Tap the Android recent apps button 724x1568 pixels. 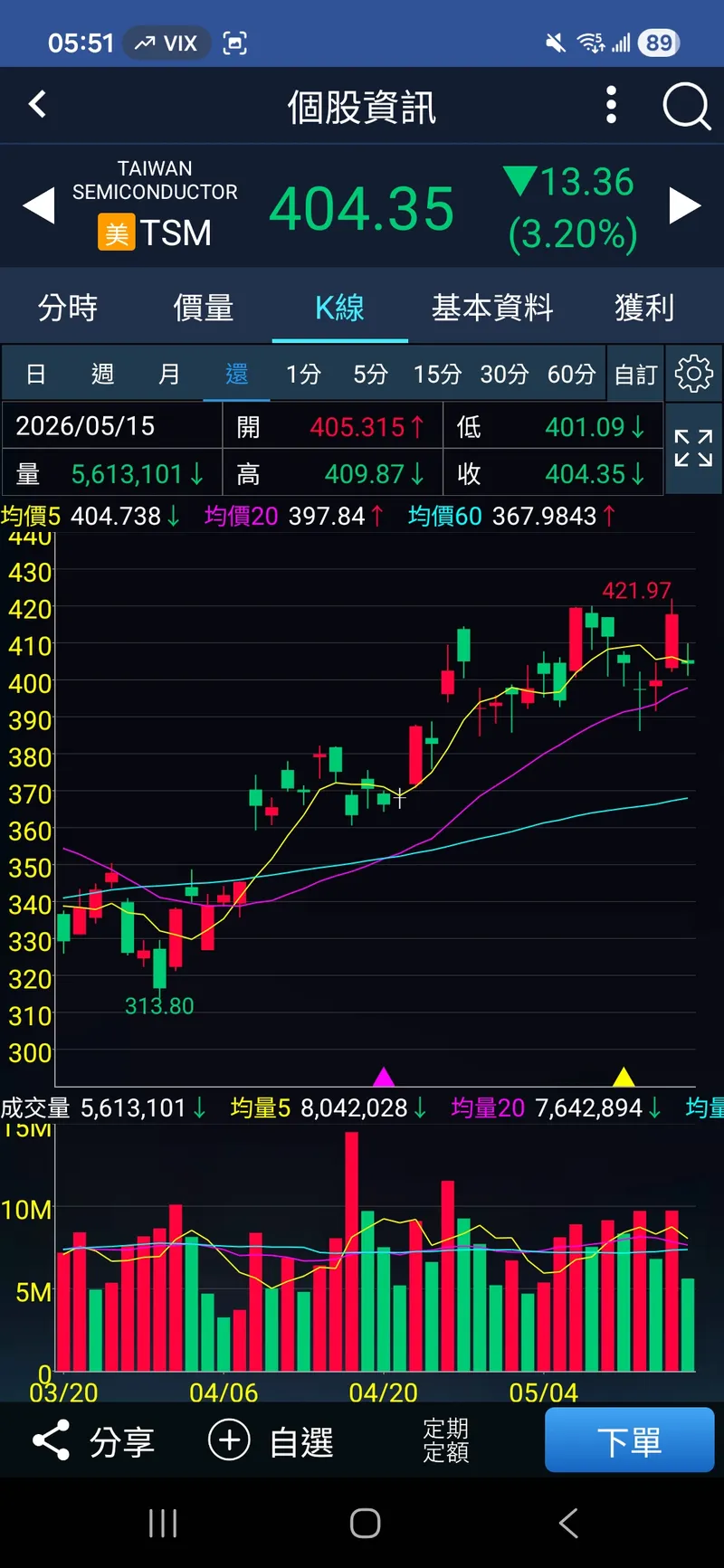163,1523
